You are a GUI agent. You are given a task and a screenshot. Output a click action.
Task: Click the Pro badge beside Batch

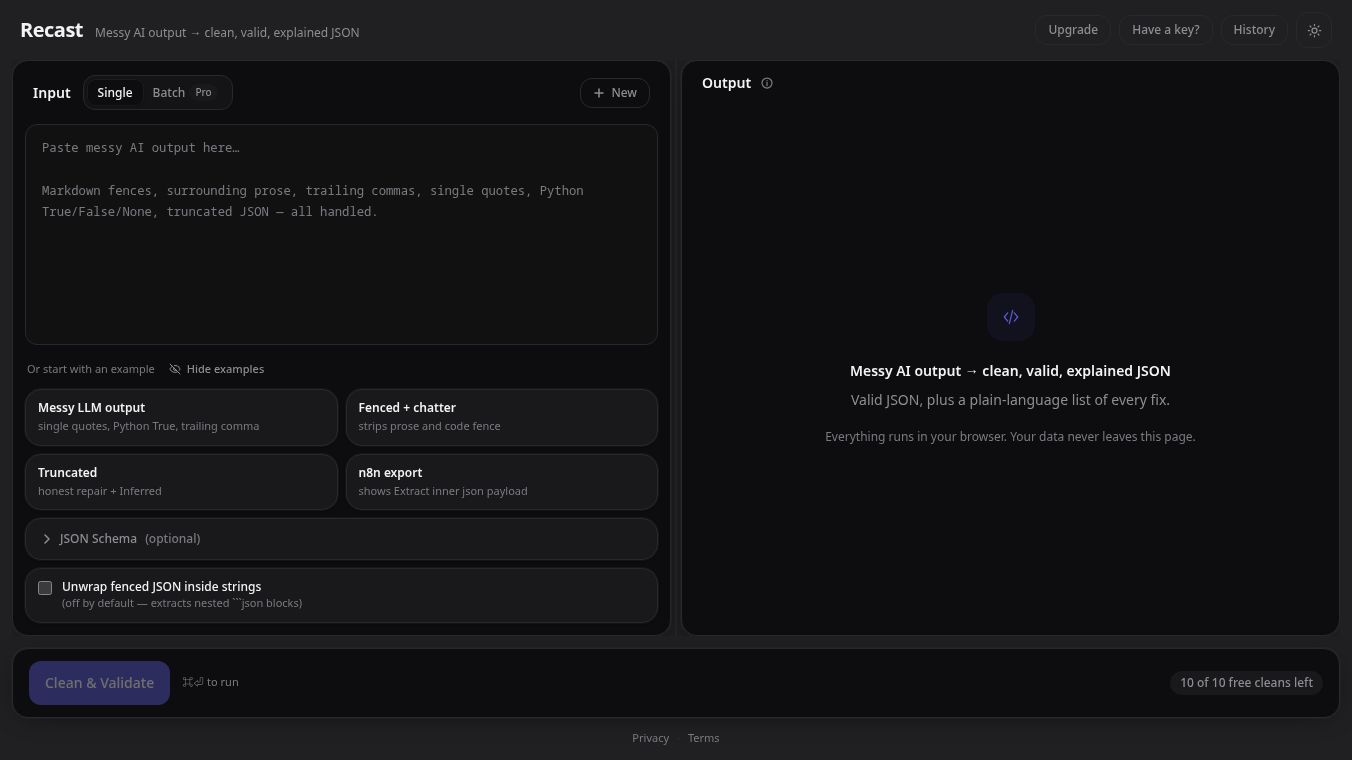pyautogui.click(x=203, y=93)
